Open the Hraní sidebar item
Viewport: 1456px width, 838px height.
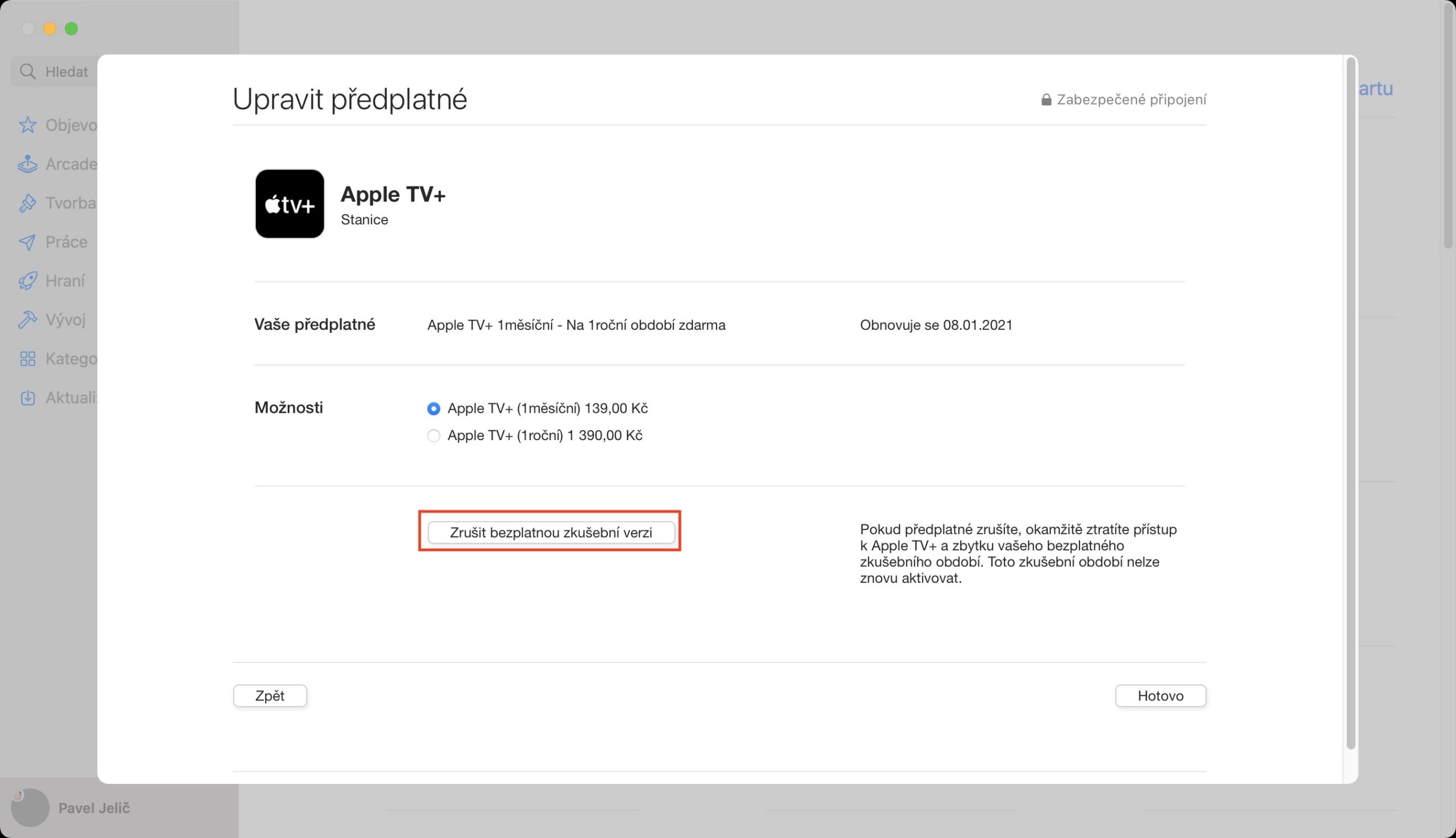(x=52, y=281)
